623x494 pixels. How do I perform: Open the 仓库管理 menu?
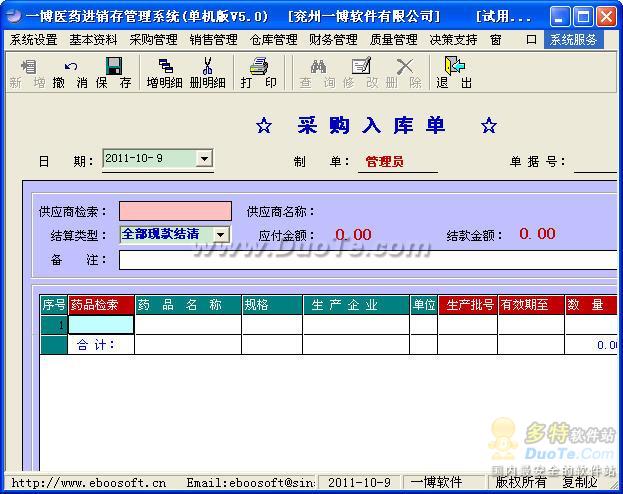273,40
